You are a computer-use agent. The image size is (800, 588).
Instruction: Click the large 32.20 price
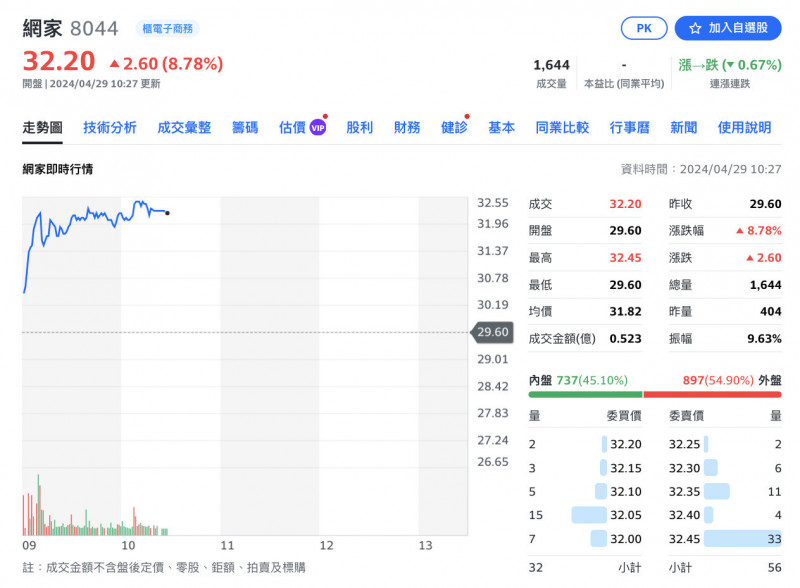click(x=59, y=61)
